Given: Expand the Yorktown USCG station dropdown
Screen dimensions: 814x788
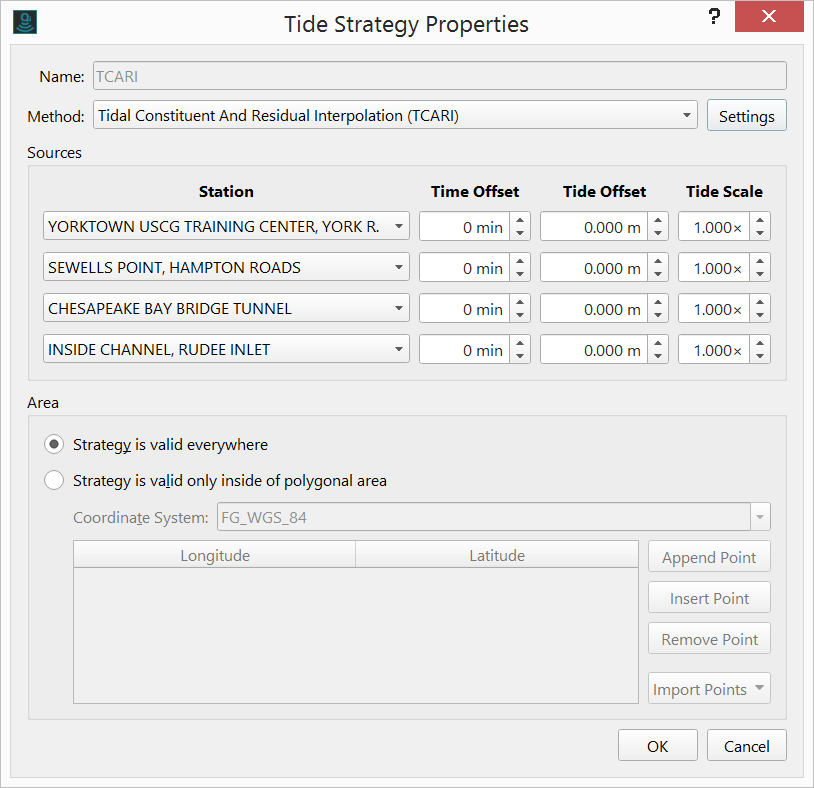Looking at the screenshot, I should [x=399, y=227].
